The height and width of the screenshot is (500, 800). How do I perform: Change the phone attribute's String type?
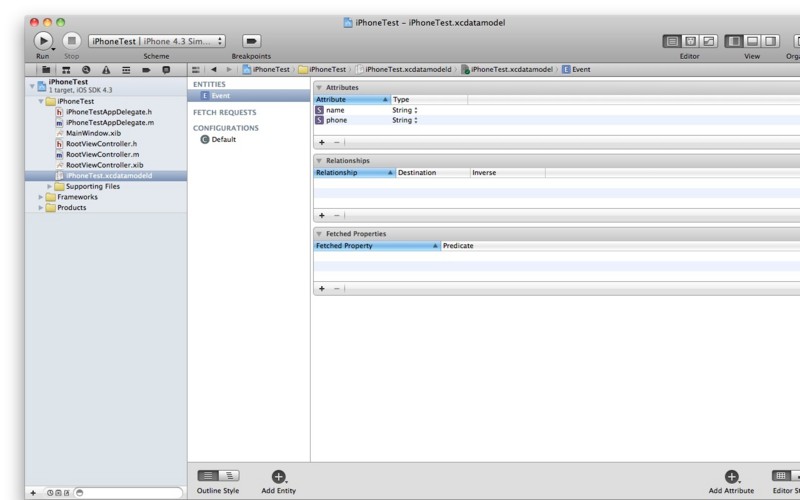pos(405,120)
